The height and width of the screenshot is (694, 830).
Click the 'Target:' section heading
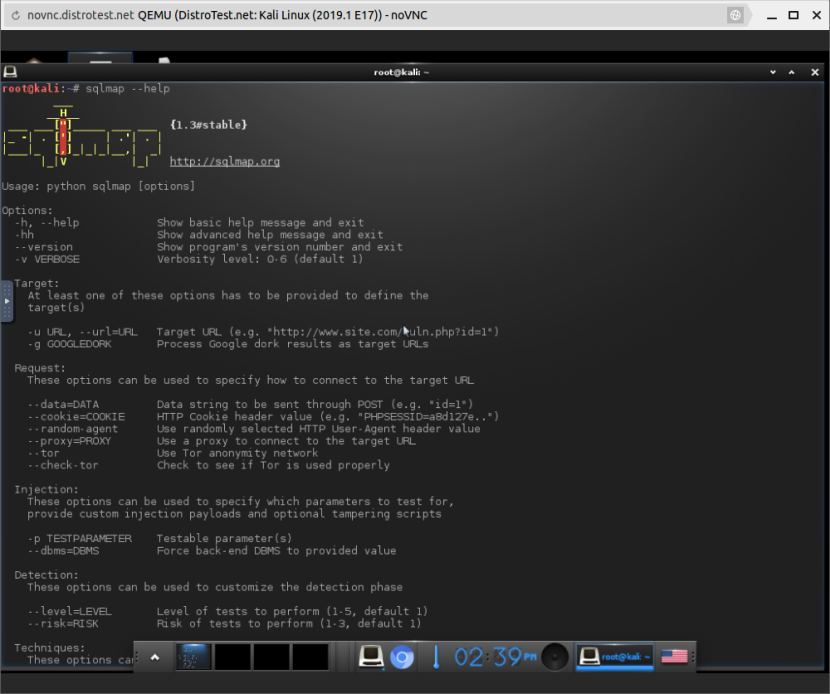(x=37, y=283)
